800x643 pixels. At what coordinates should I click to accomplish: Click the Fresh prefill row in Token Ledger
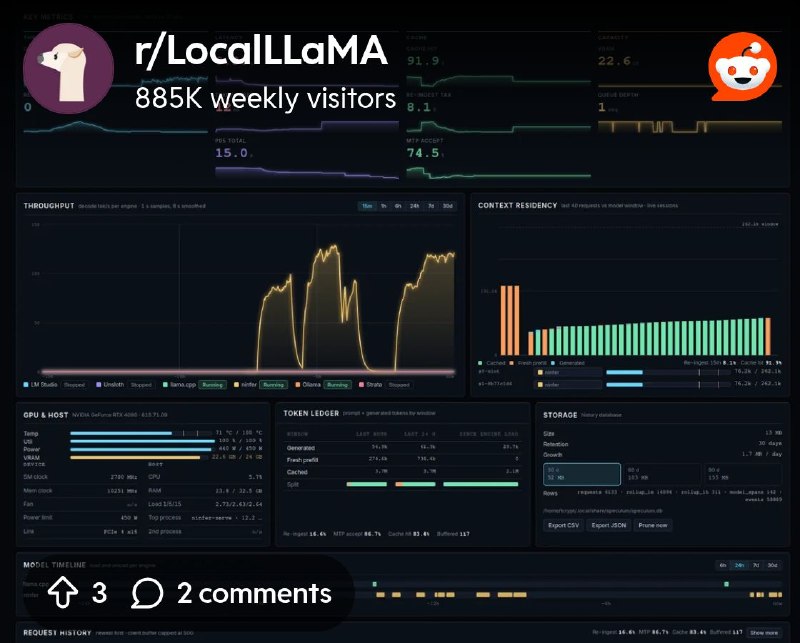pyautogui.click(x=402, y=460)
